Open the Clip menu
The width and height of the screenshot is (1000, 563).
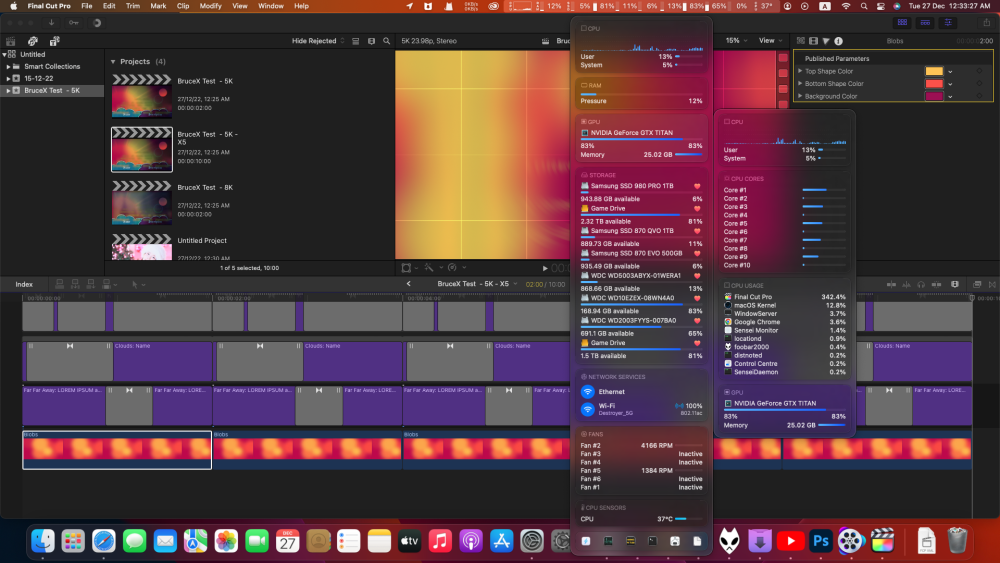point(183,6)
